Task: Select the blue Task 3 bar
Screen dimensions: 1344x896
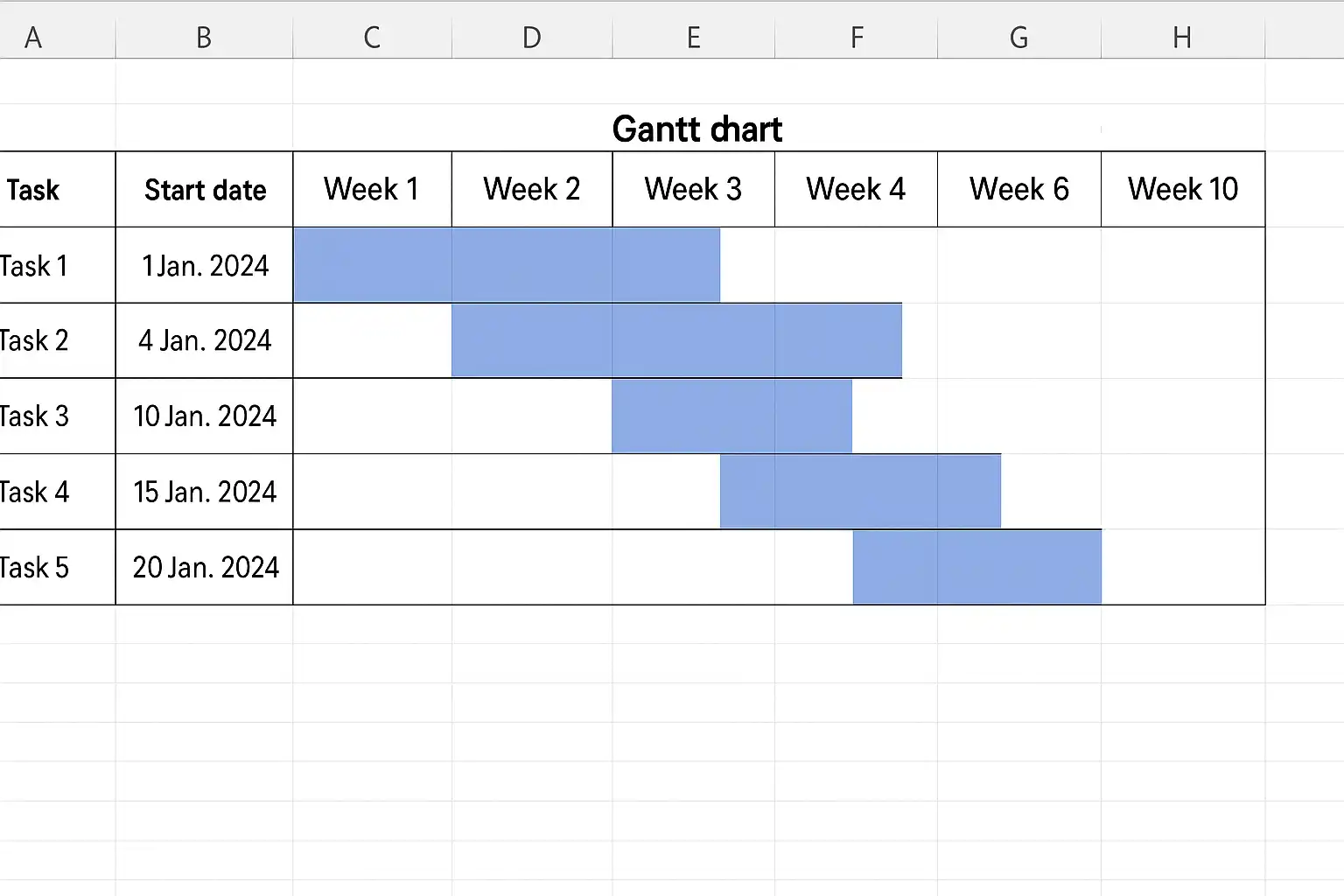Action: click(x=731, y=416)
